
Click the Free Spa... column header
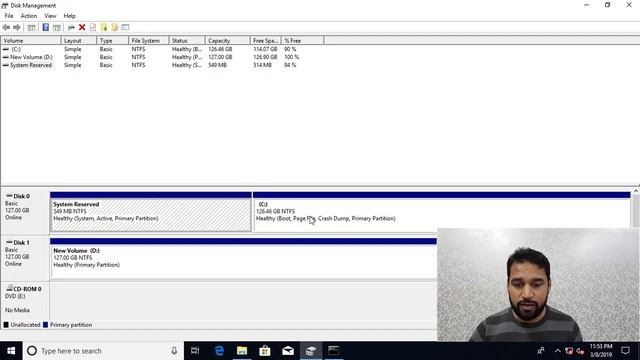click(x=265, y=40)
